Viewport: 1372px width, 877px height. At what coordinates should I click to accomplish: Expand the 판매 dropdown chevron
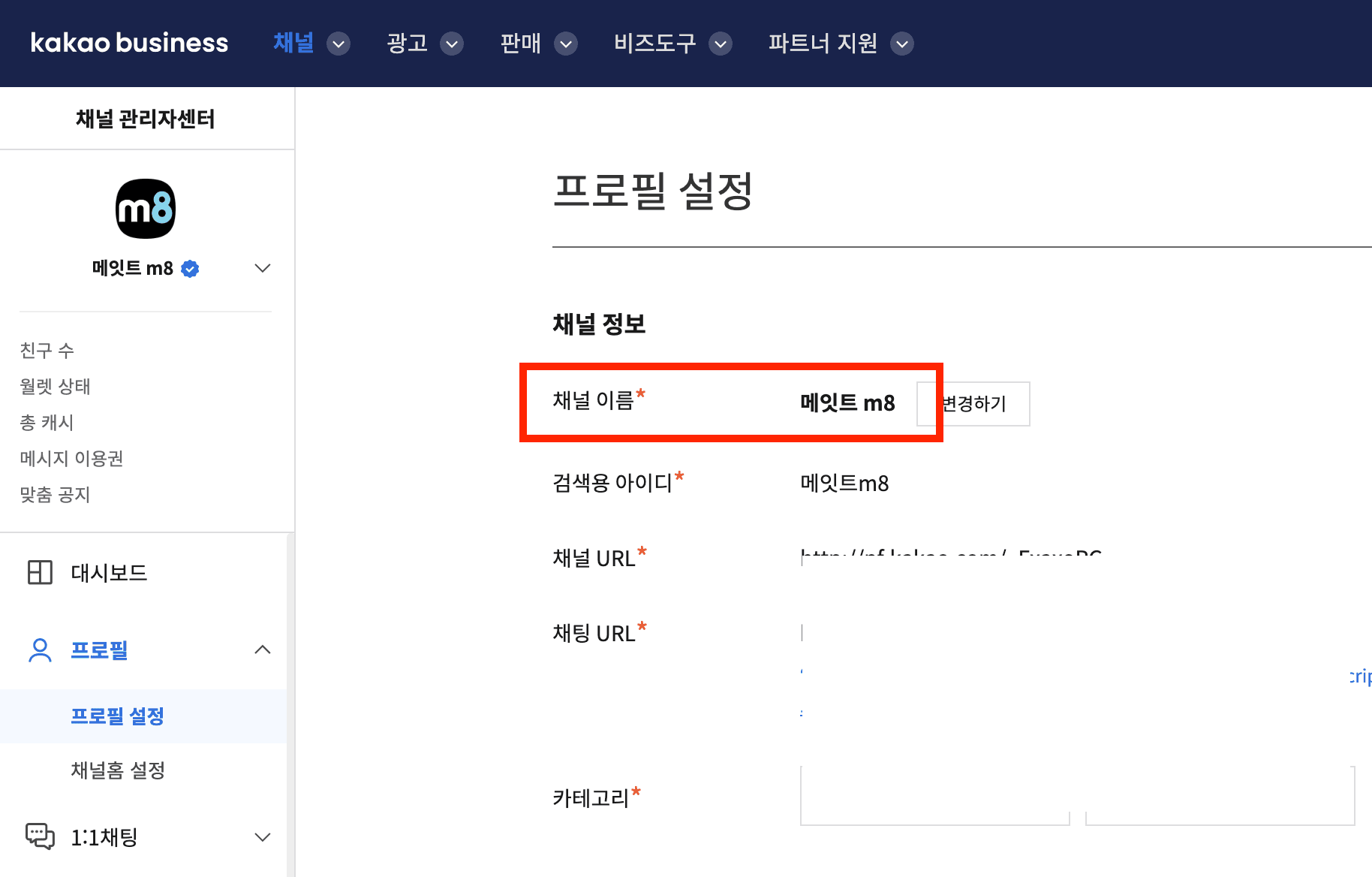[x=566, y=44]
